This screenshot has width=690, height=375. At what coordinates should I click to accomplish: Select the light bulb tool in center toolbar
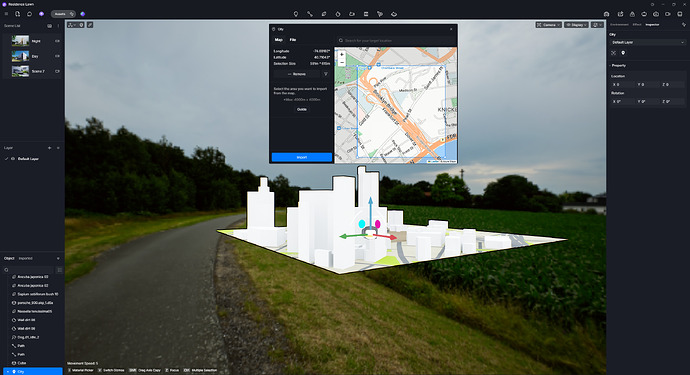(x=296, y=14)
